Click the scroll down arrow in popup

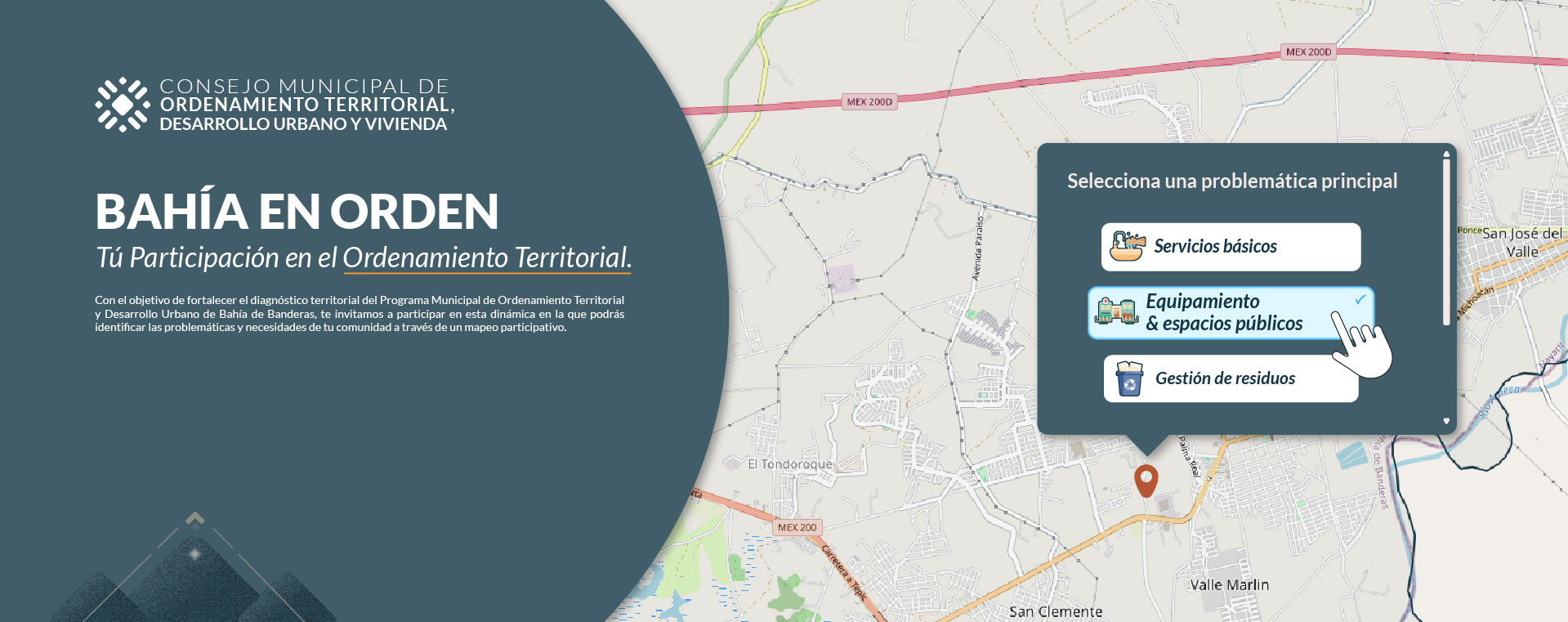(x=1446, y=421)
